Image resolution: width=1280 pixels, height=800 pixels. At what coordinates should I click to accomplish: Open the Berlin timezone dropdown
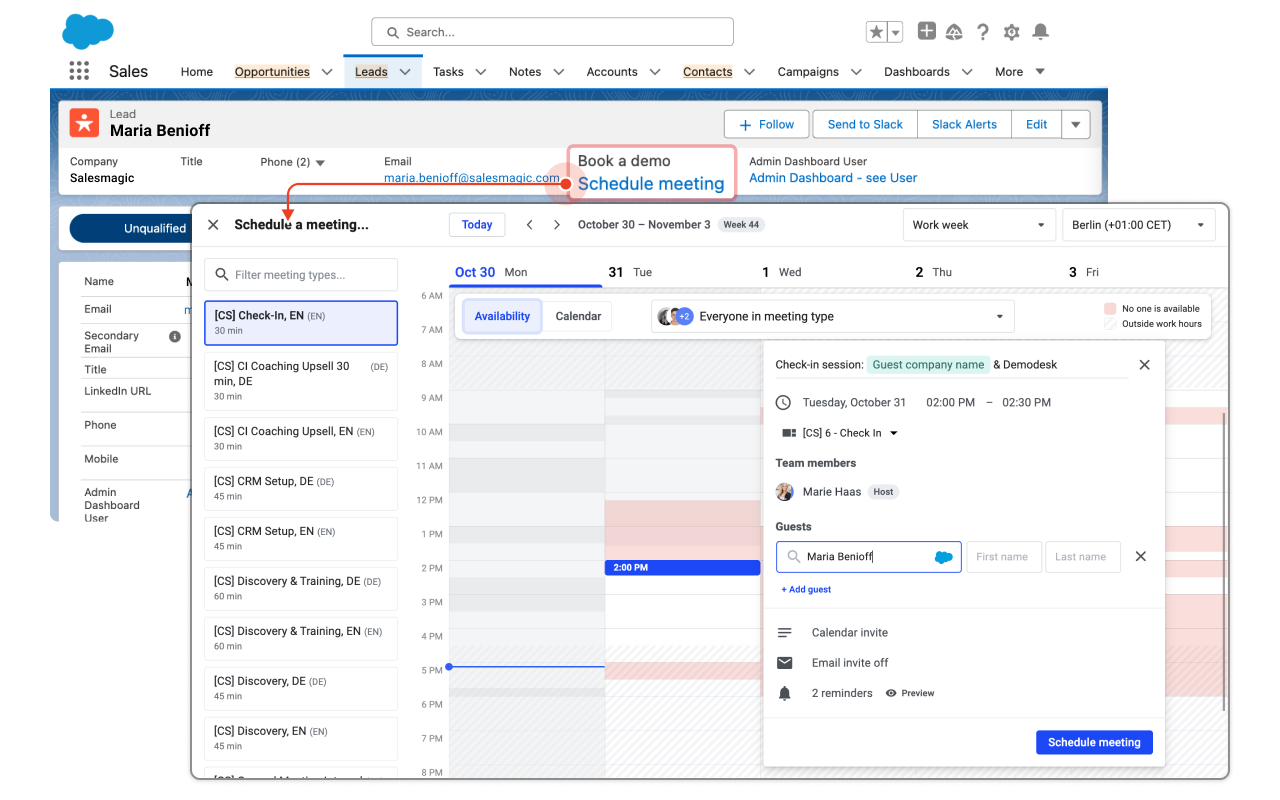pyautogui.click(x=1139, y=225)
